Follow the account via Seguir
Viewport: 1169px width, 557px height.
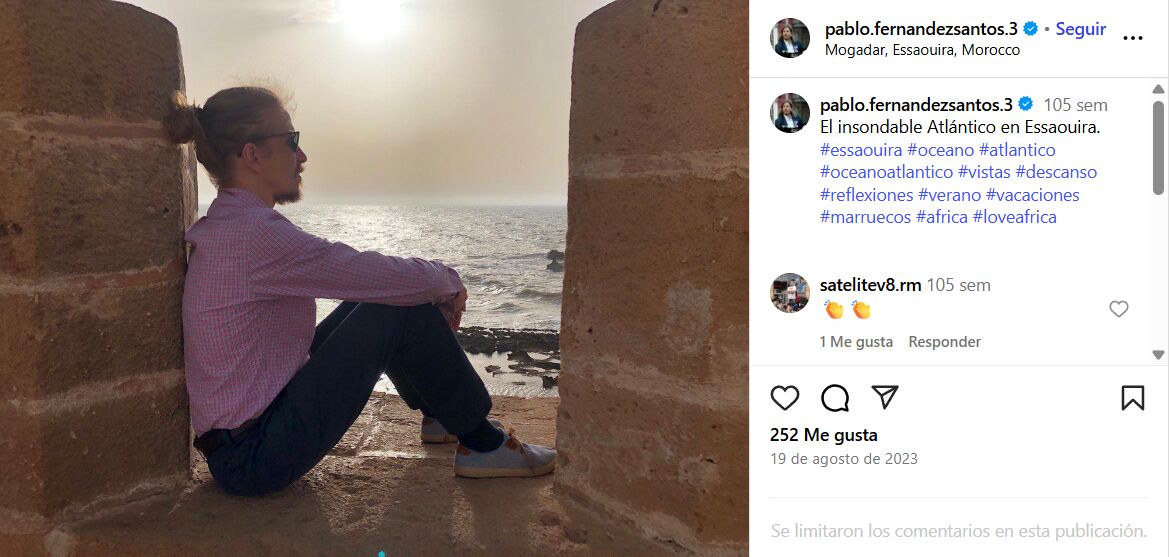(1080, 29)
